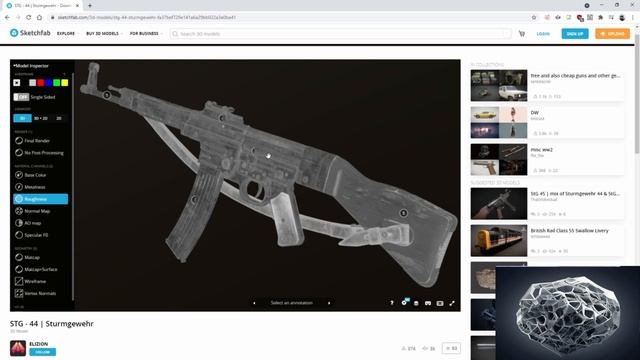
Task: Pick the blue wireframe color swatch
Action: 49,83
